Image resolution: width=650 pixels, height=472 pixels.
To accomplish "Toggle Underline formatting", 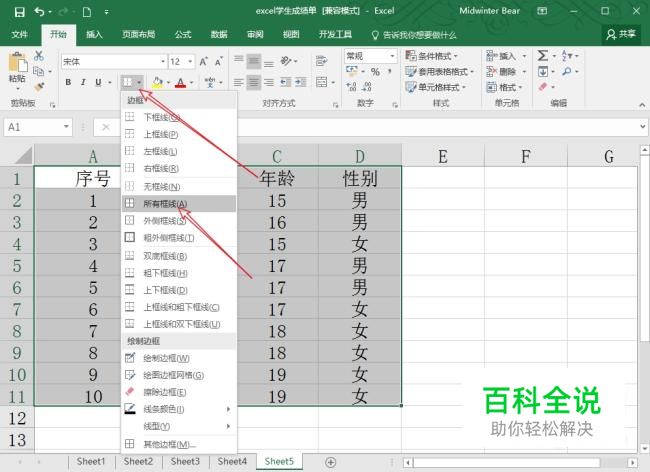I will (98, 82).
